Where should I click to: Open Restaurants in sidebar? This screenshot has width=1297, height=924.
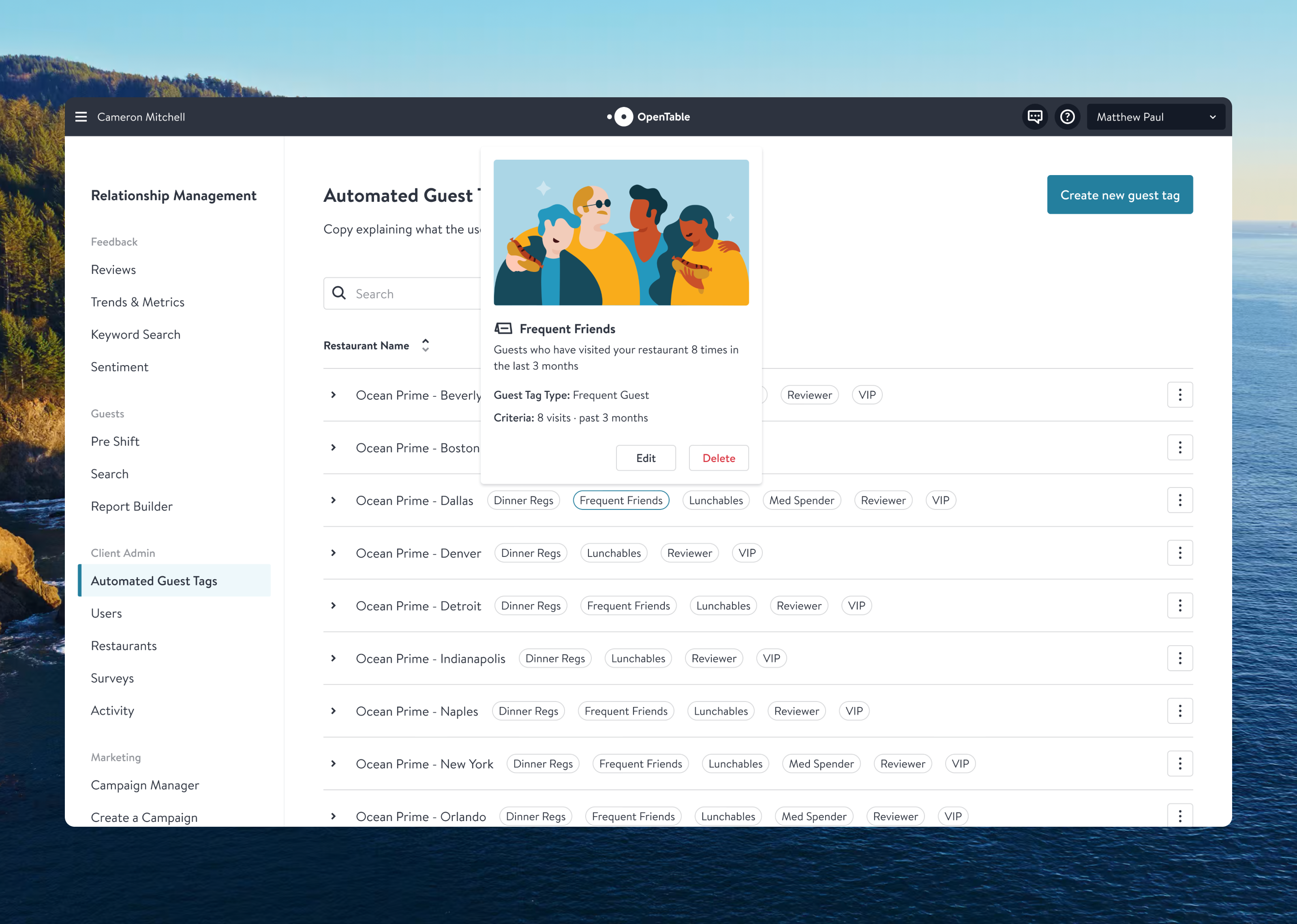point(124,646)
